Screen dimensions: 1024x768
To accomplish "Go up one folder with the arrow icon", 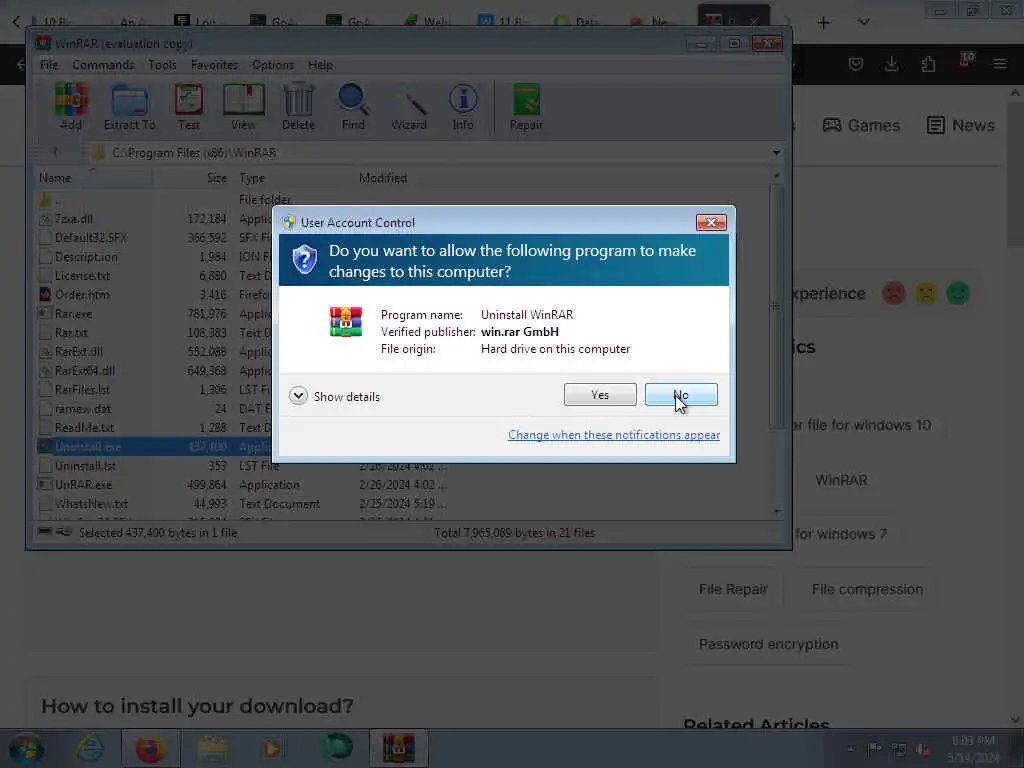I will click(x=55, y=152).
